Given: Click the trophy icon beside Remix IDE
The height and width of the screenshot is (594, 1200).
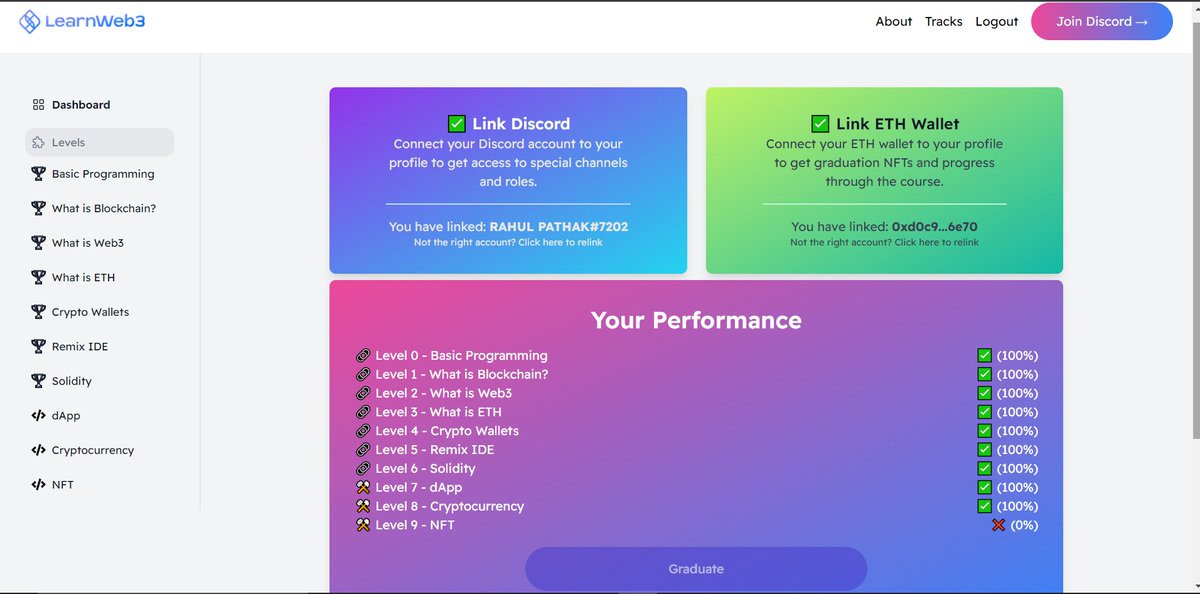Looking at the screenshot, I should [x=36, y=346].
